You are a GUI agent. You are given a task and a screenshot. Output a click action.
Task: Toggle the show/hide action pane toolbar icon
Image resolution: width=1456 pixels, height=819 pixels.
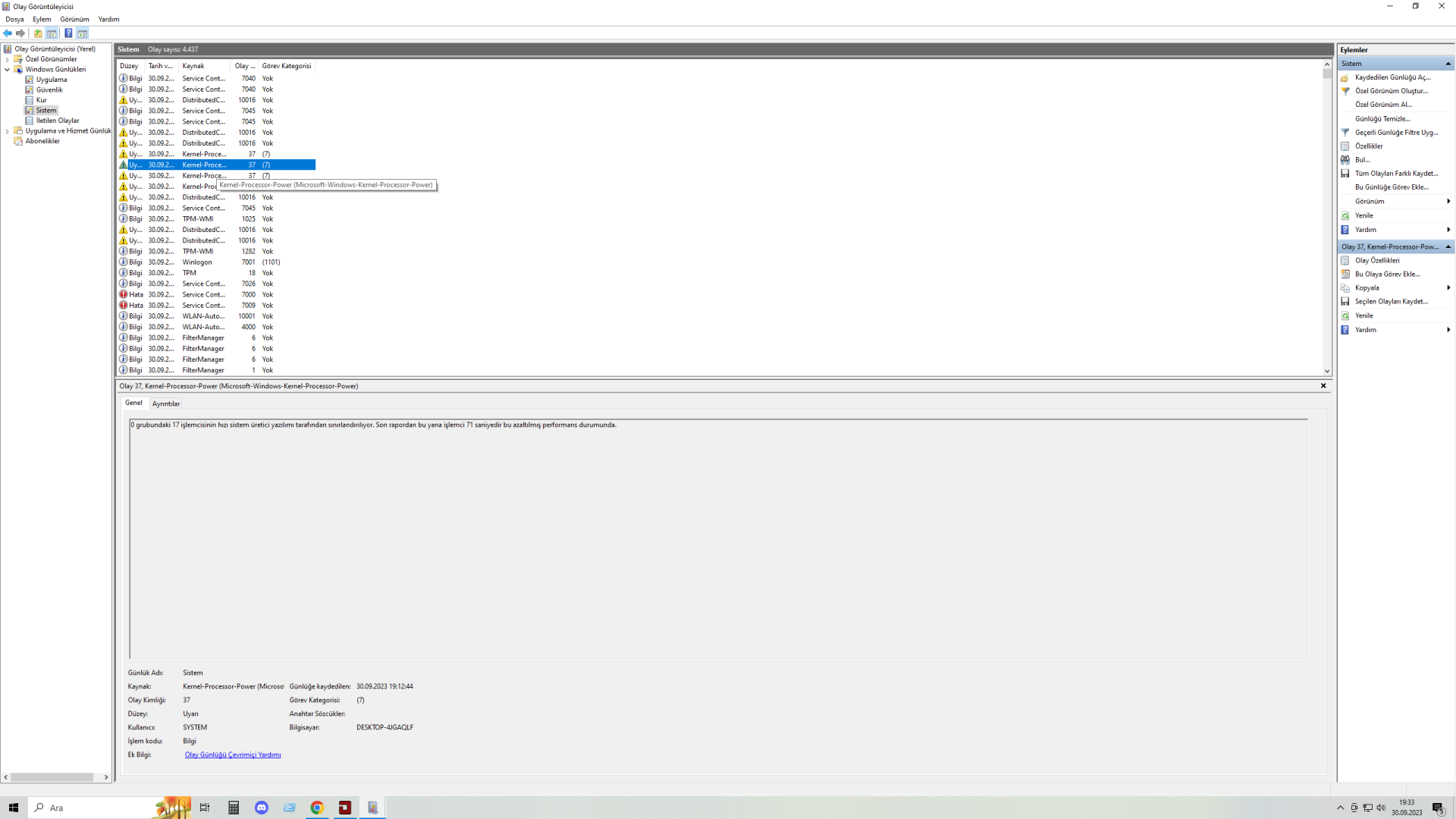83,33
